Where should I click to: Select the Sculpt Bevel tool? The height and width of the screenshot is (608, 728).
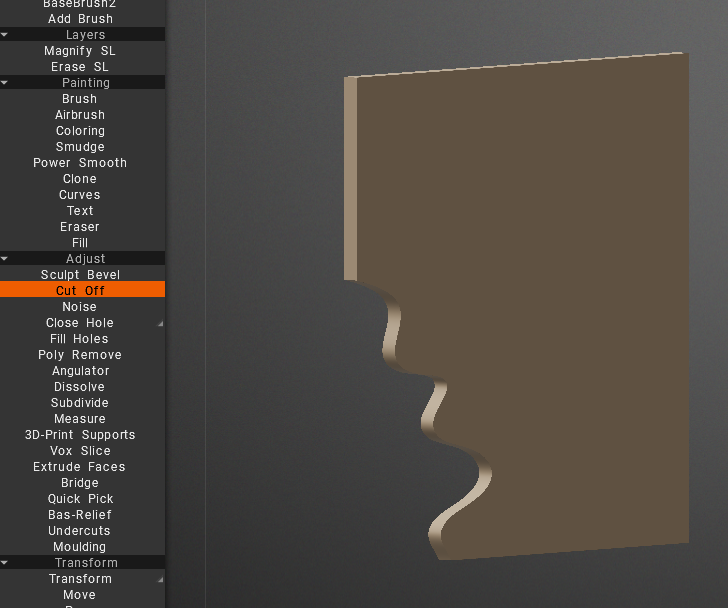80,275
